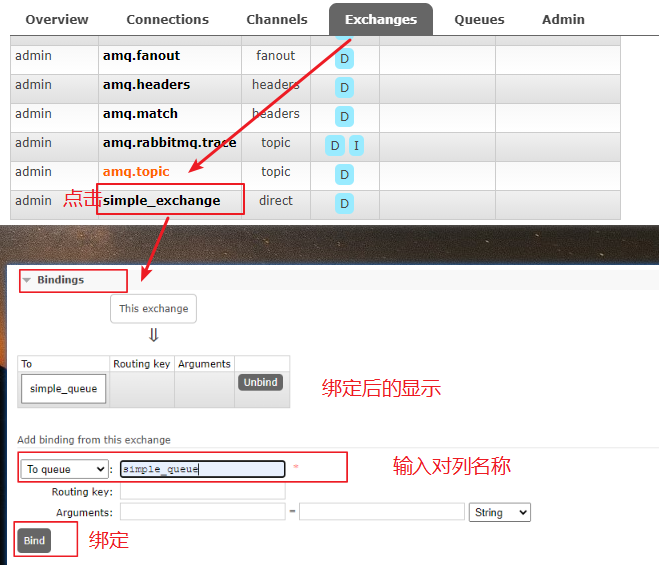Switch to the Admin tab
This screenshot has height=565, width=659.
click(563, 20)
